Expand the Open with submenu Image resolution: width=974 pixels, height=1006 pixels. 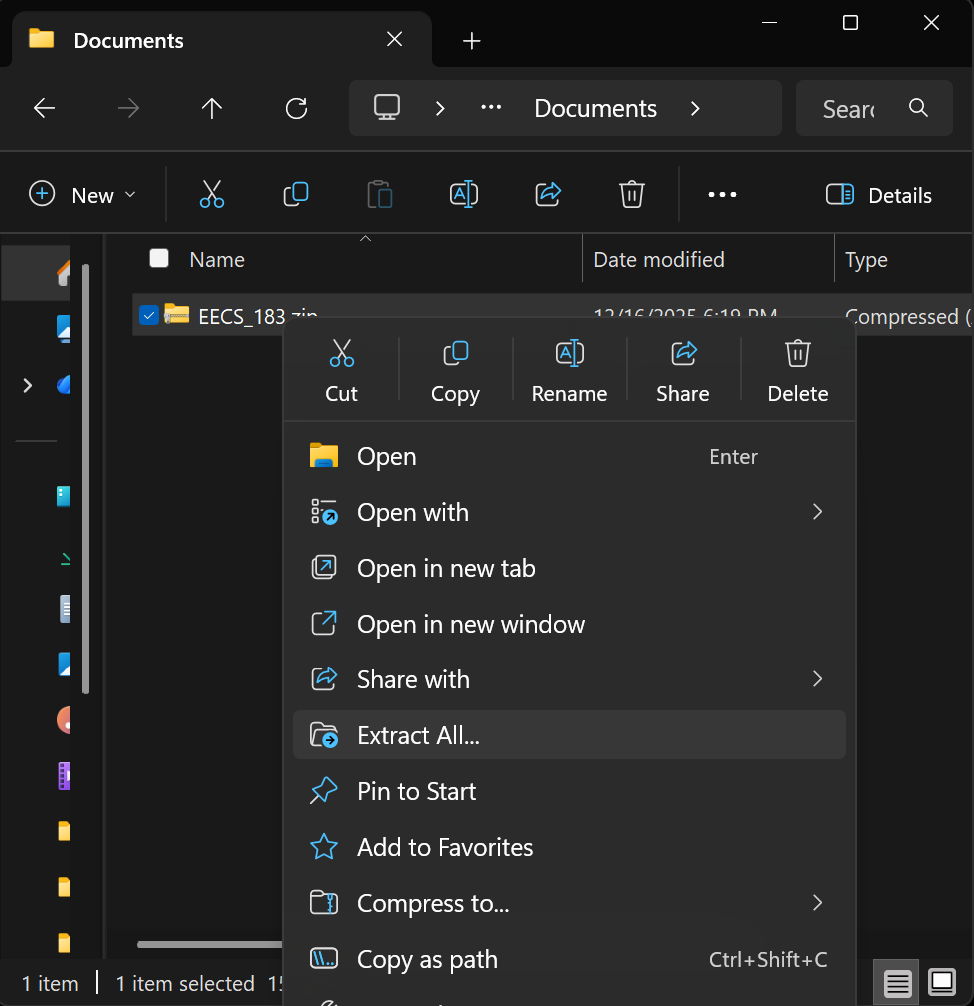(x=817, y=512)
